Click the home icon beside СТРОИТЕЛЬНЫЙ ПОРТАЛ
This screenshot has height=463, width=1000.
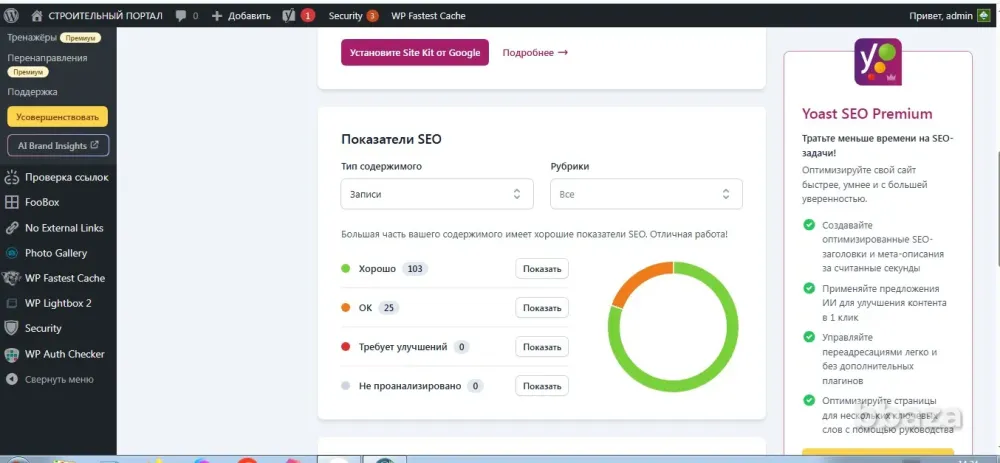(37, 15)
